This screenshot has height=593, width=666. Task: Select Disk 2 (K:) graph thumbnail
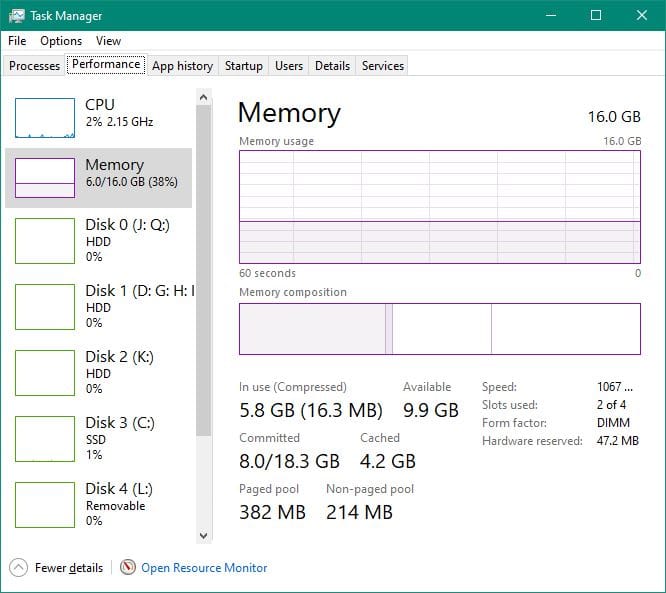tap(45, 373)
